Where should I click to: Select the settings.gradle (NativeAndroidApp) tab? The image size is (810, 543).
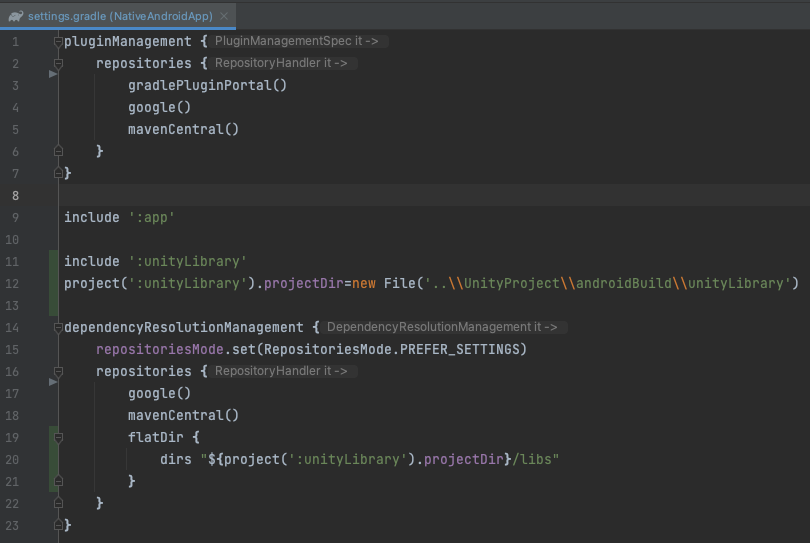pyautogui.click(x=118, y=16)
